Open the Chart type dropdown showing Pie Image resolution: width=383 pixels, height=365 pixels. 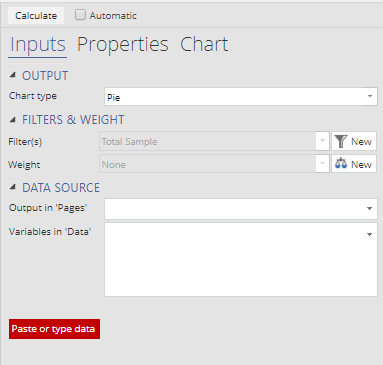tap(241, 97)
